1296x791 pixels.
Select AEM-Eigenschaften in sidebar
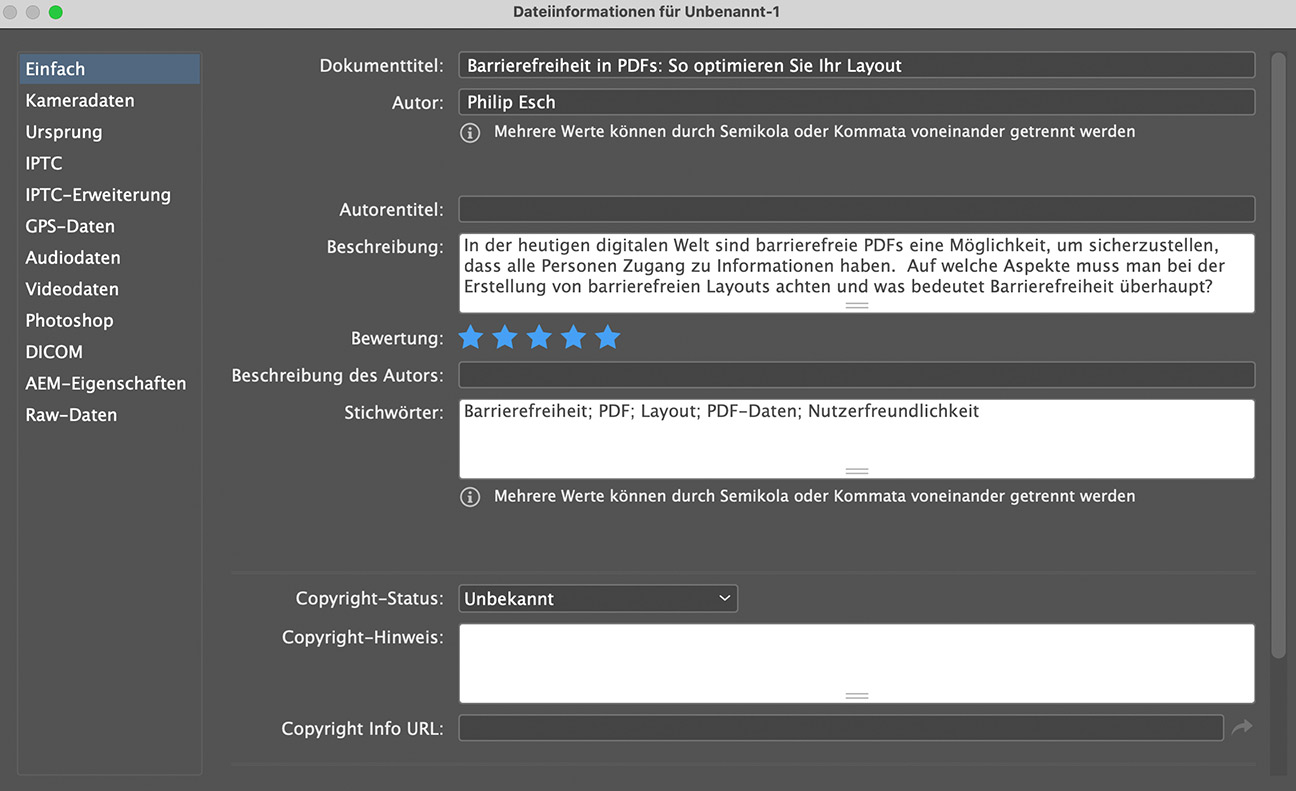point(106,383)
